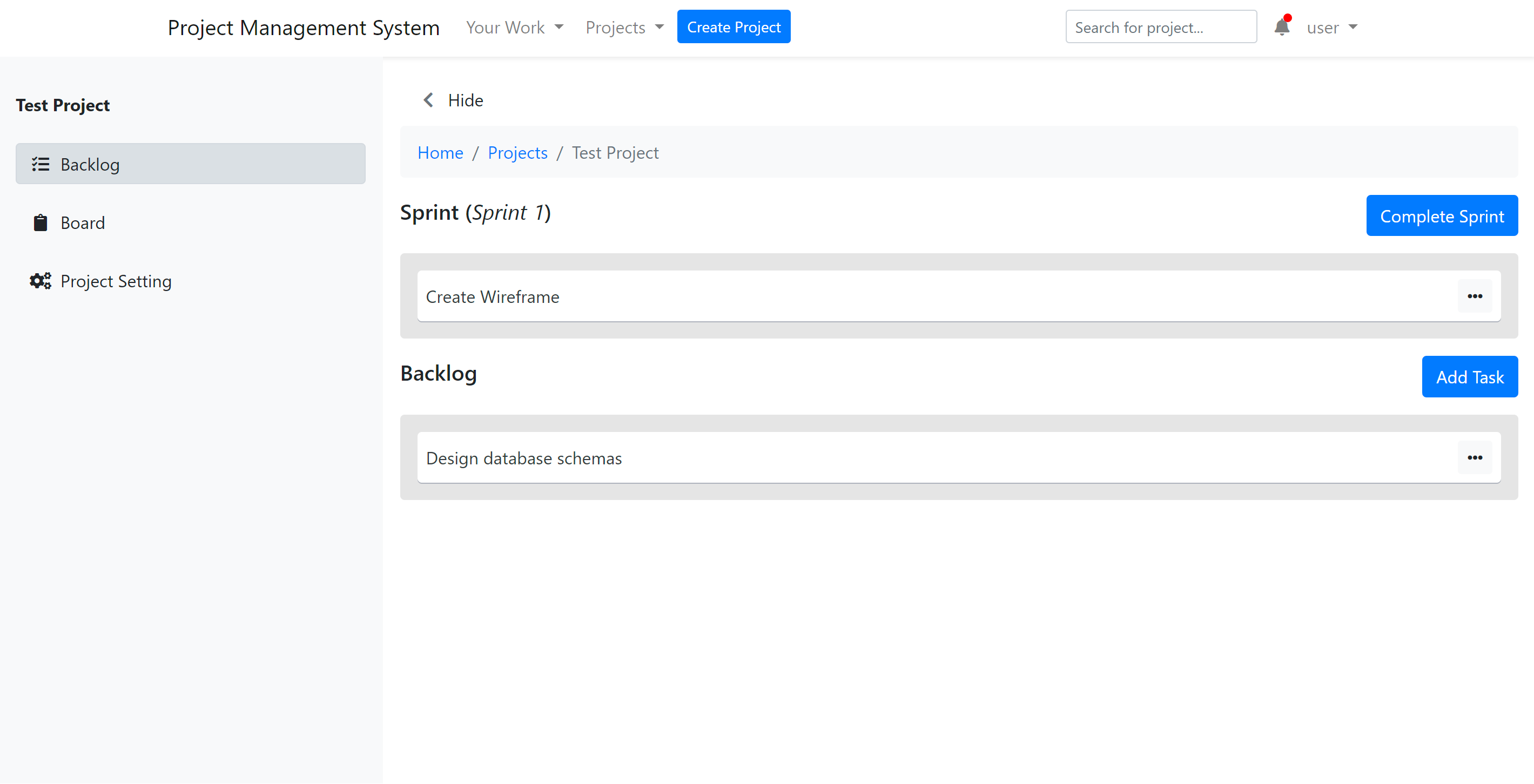The width and height of the screenshot is (1534, 784).
Task: Click the Create Project menu item
Action: [x=734, y=27]
